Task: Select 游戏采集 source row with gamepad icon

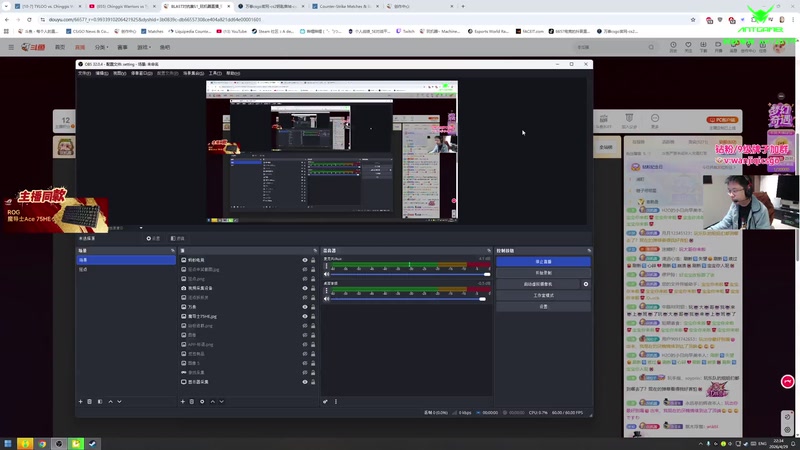Action: pos(247,372)
